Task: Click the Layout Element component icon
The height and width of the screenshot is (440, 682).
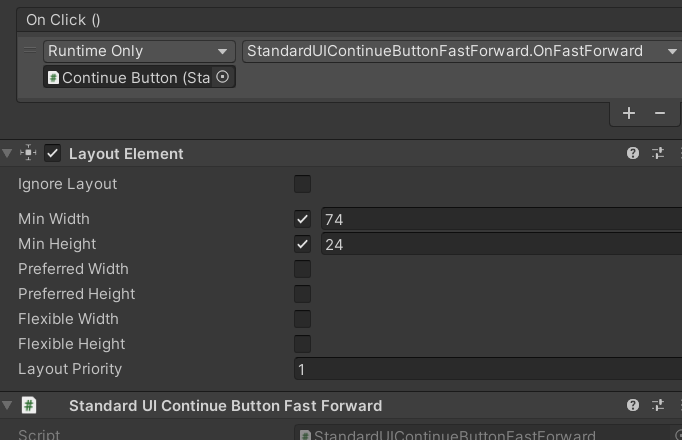Action: point(28,153)
